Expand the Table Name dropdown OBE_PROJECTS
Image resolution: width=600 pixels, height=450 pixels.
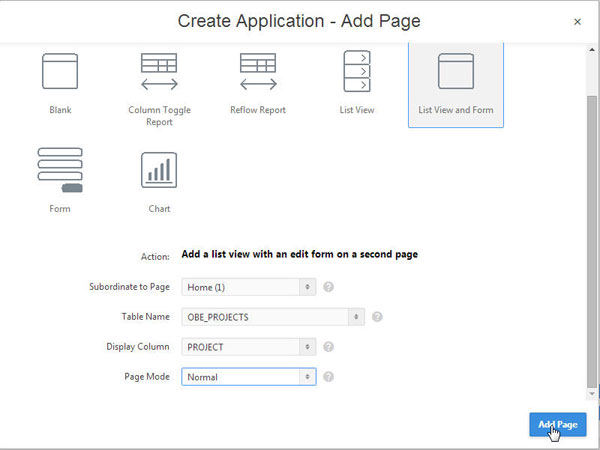tap(273, 317)
